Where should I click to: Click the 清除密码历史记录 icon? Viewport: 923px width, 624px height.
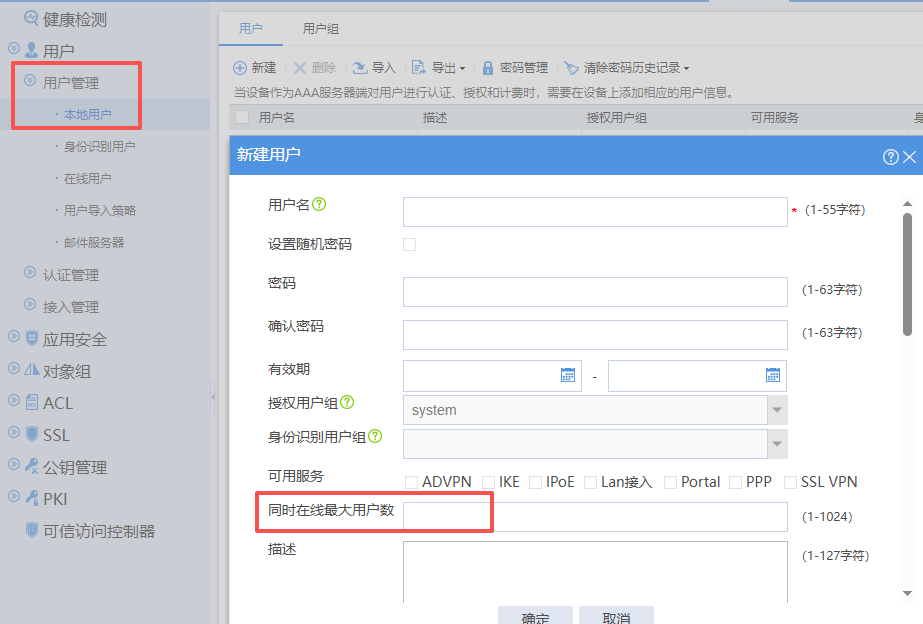pos(571,68)
